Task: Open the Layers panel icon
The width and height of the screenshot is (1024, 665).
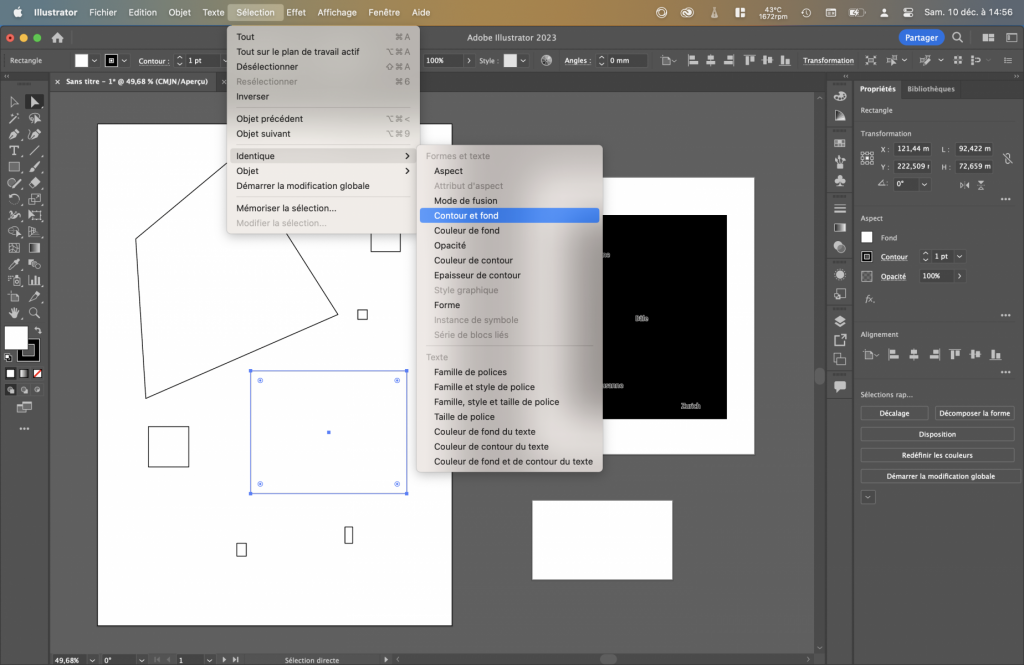Action: pyautogui.click(x=840, y=321)
